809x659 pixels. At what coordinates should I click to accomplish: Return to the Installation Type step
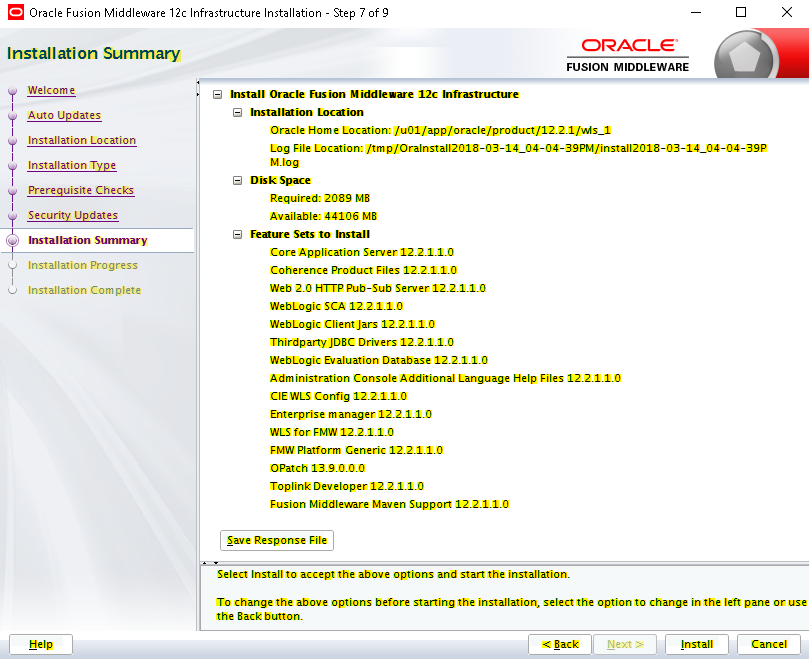click(x=72, y=165)
